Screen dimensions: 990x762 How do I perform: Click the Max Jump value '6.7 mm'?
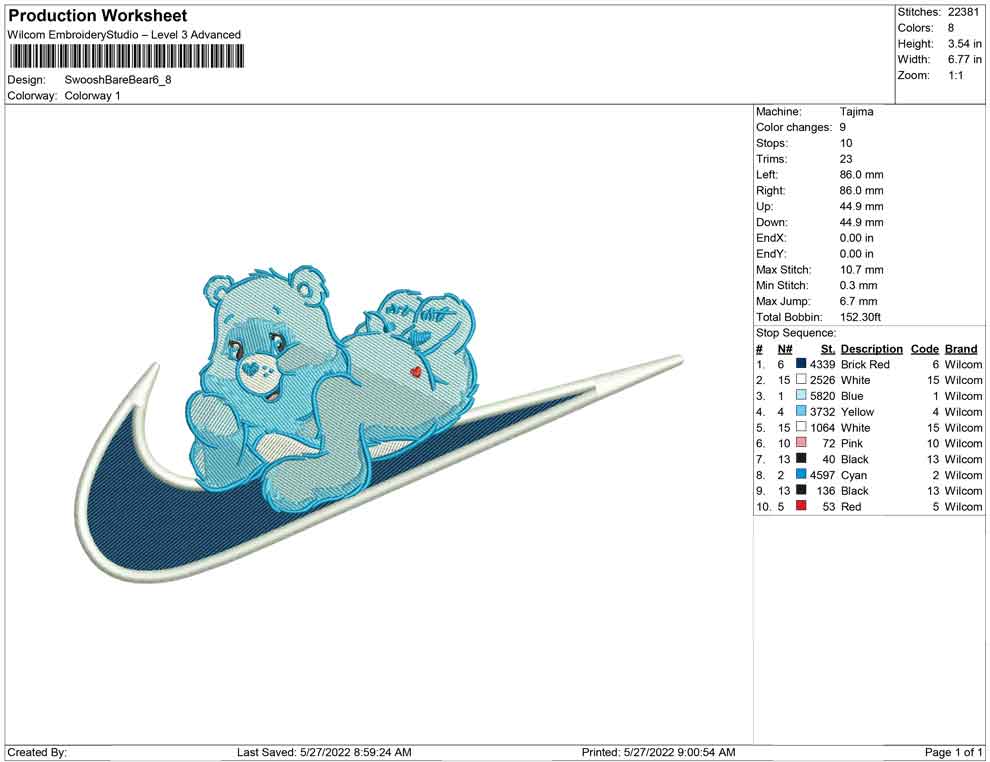coord(859,301)
